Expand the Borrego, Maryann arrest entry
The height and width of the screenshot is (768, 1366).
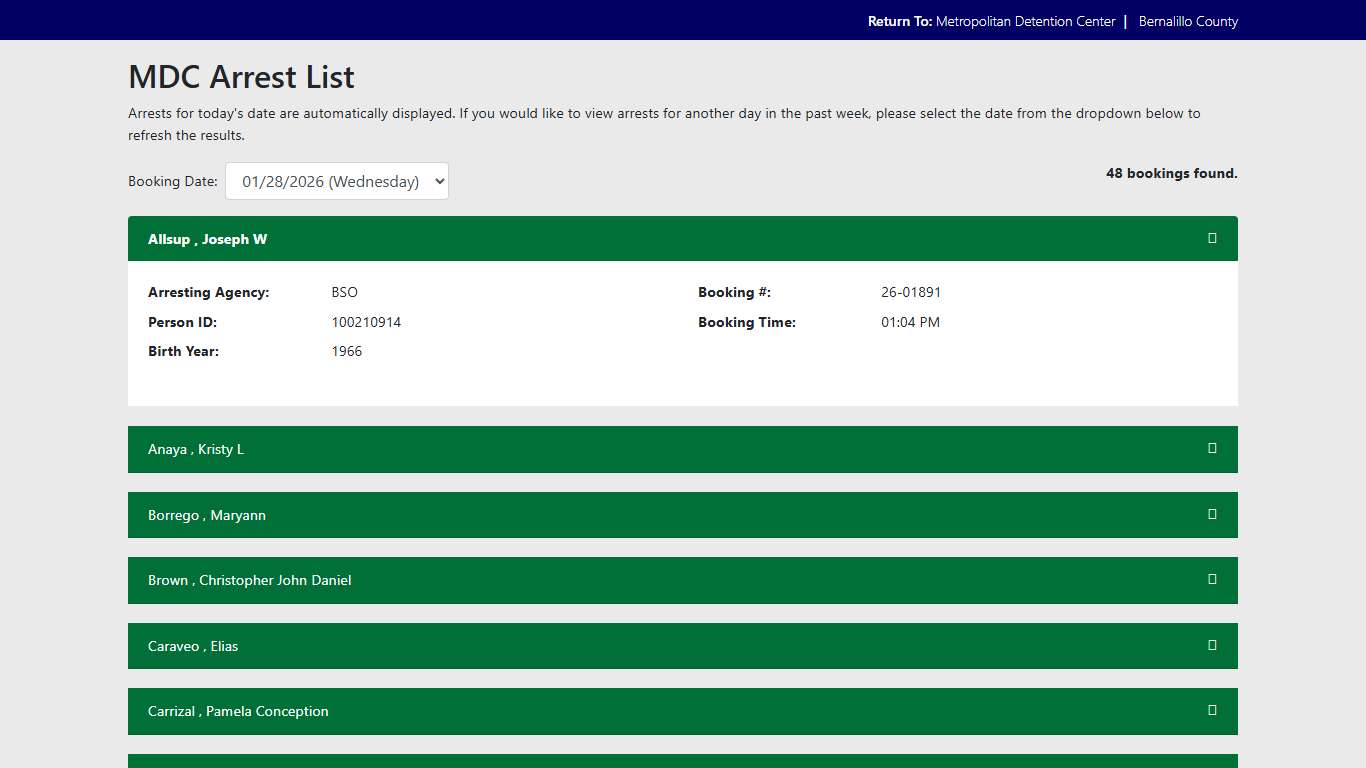683,514
